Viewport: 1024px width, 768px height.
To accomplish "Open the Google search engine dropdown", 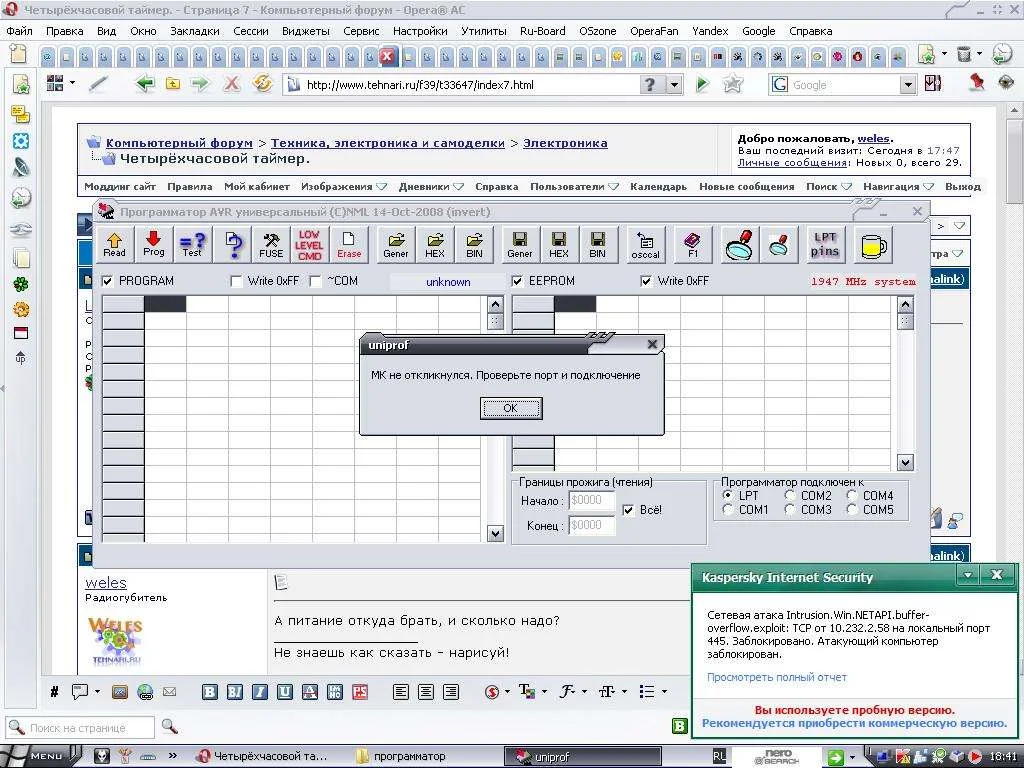I will (x=908, y=85).
